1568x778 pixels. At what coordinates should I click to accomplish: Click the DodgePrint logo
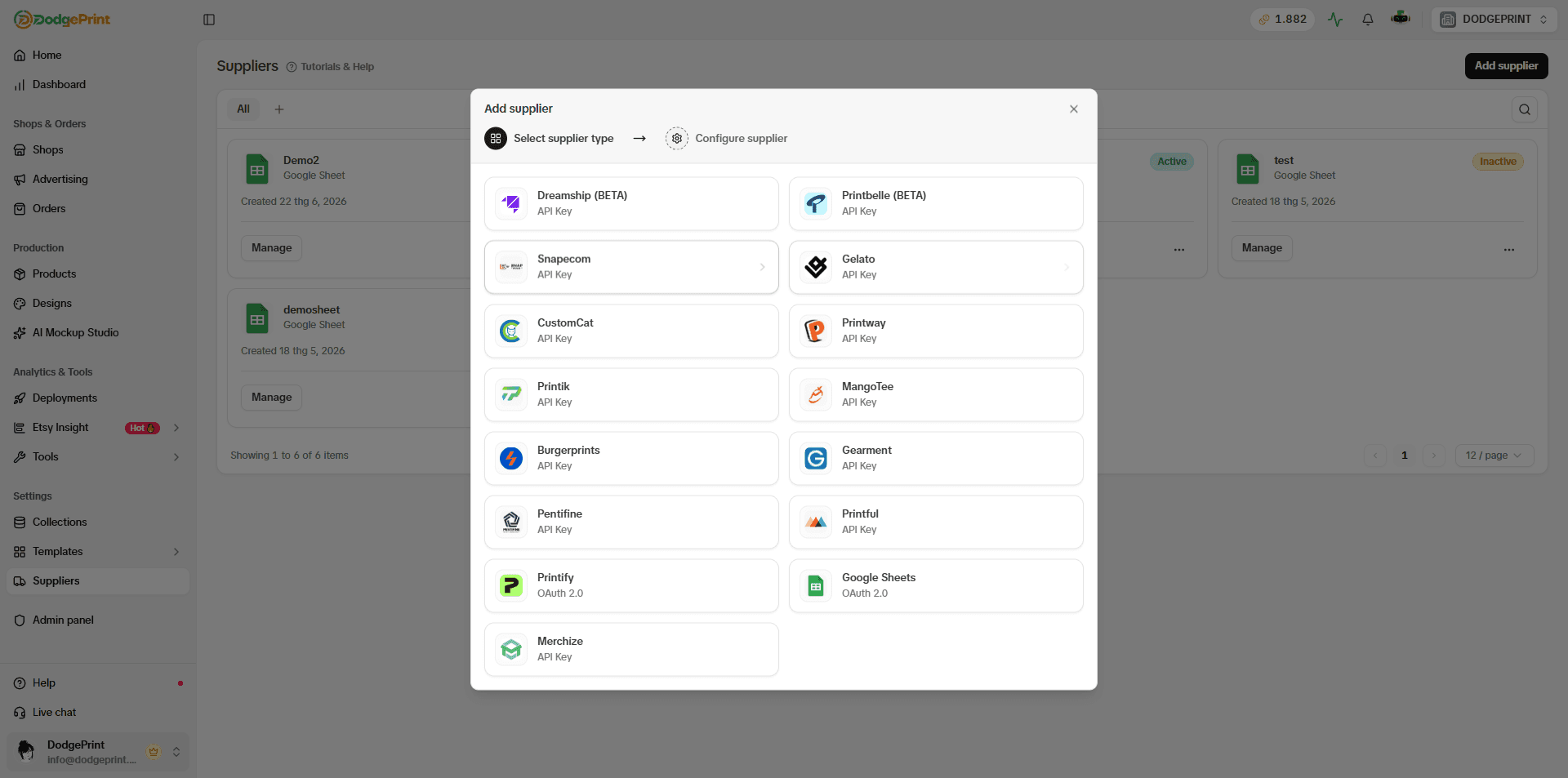pos(62,20)
